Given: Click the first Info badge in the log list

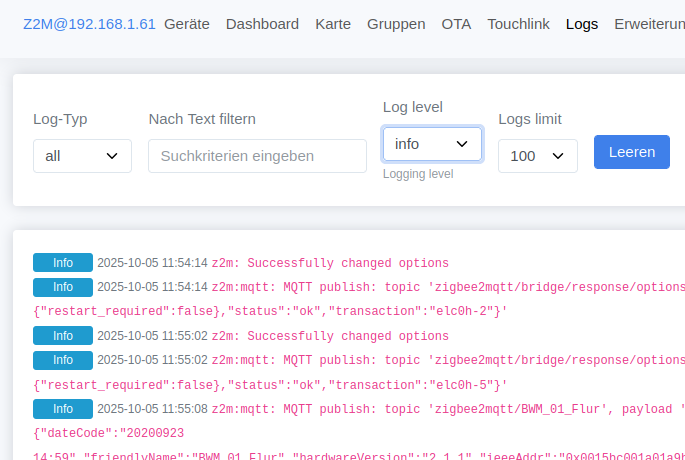Looking at the screenshot, I should tap(63, 263).
